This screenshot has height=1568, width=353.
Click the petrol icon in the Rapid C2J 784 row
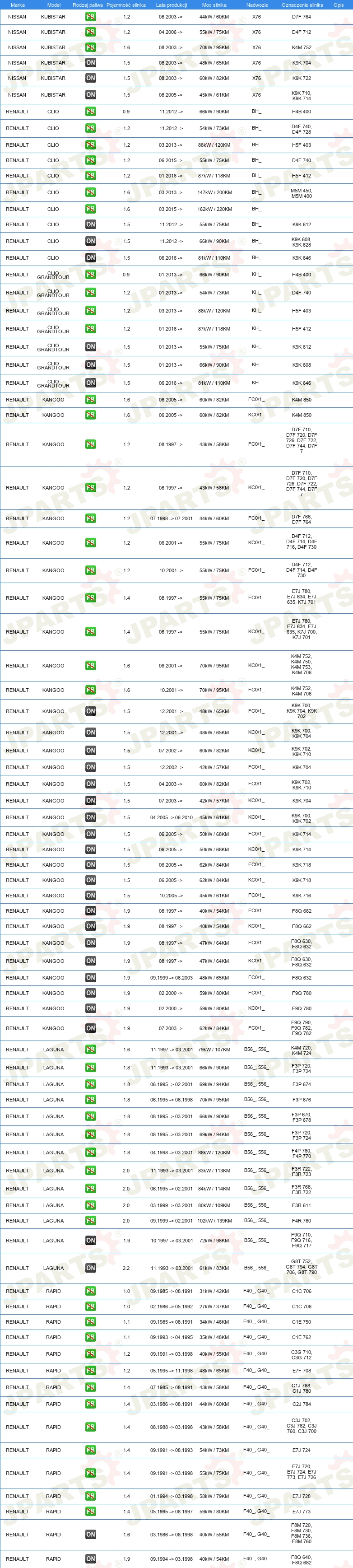(x=90, y=1404)
